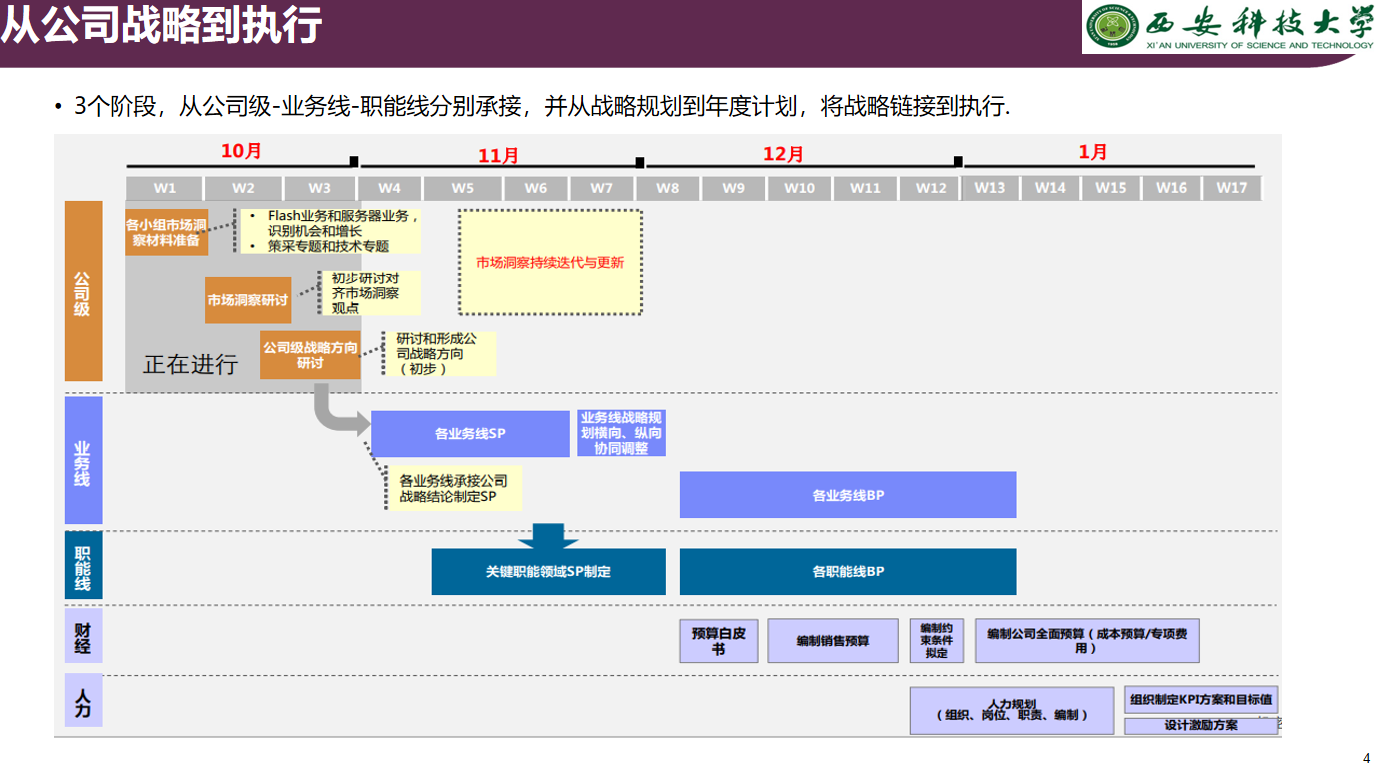Click week cell W8
This screenshot has height=768, width=1380.
667,188
